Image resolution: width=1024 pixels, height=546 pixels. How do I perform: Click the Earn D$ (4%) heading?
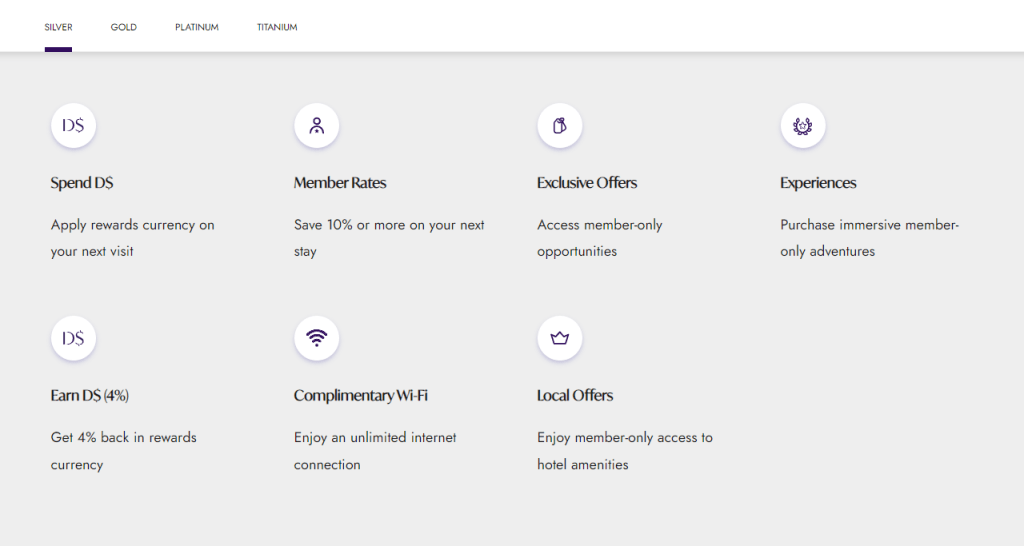[x=90, y=396]
